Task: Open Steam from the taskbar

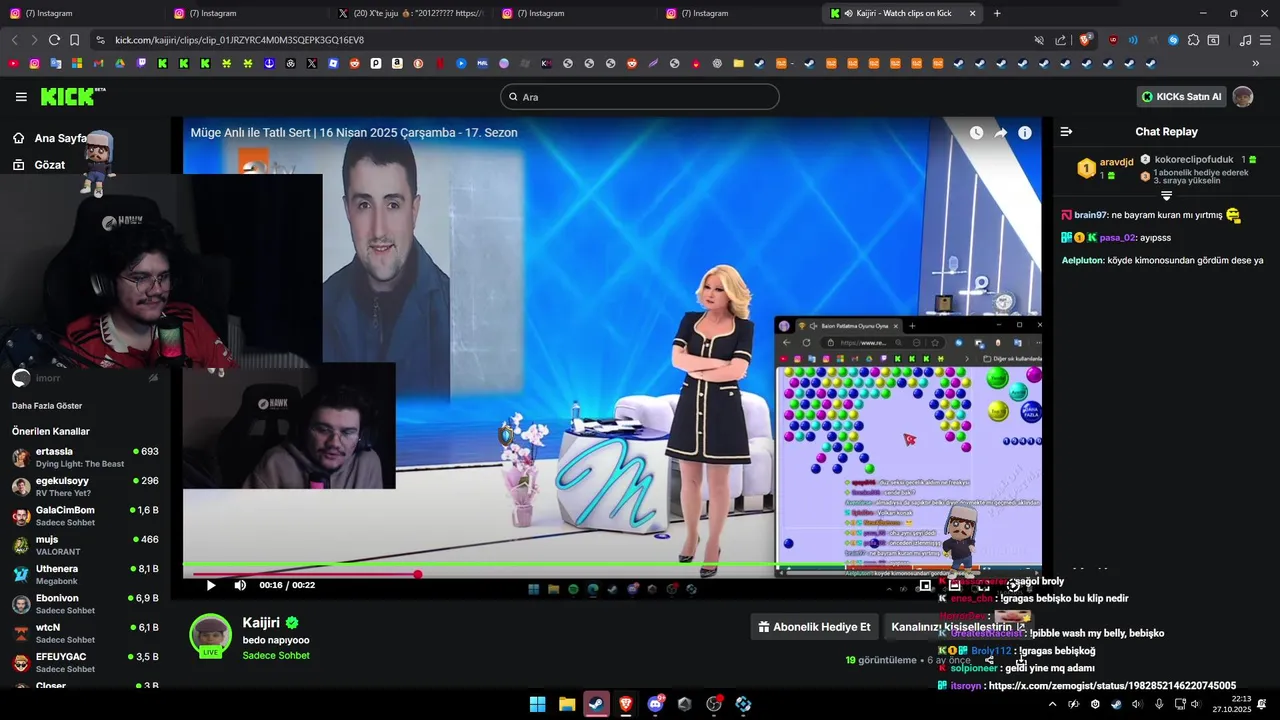Action: coord(596,704)
